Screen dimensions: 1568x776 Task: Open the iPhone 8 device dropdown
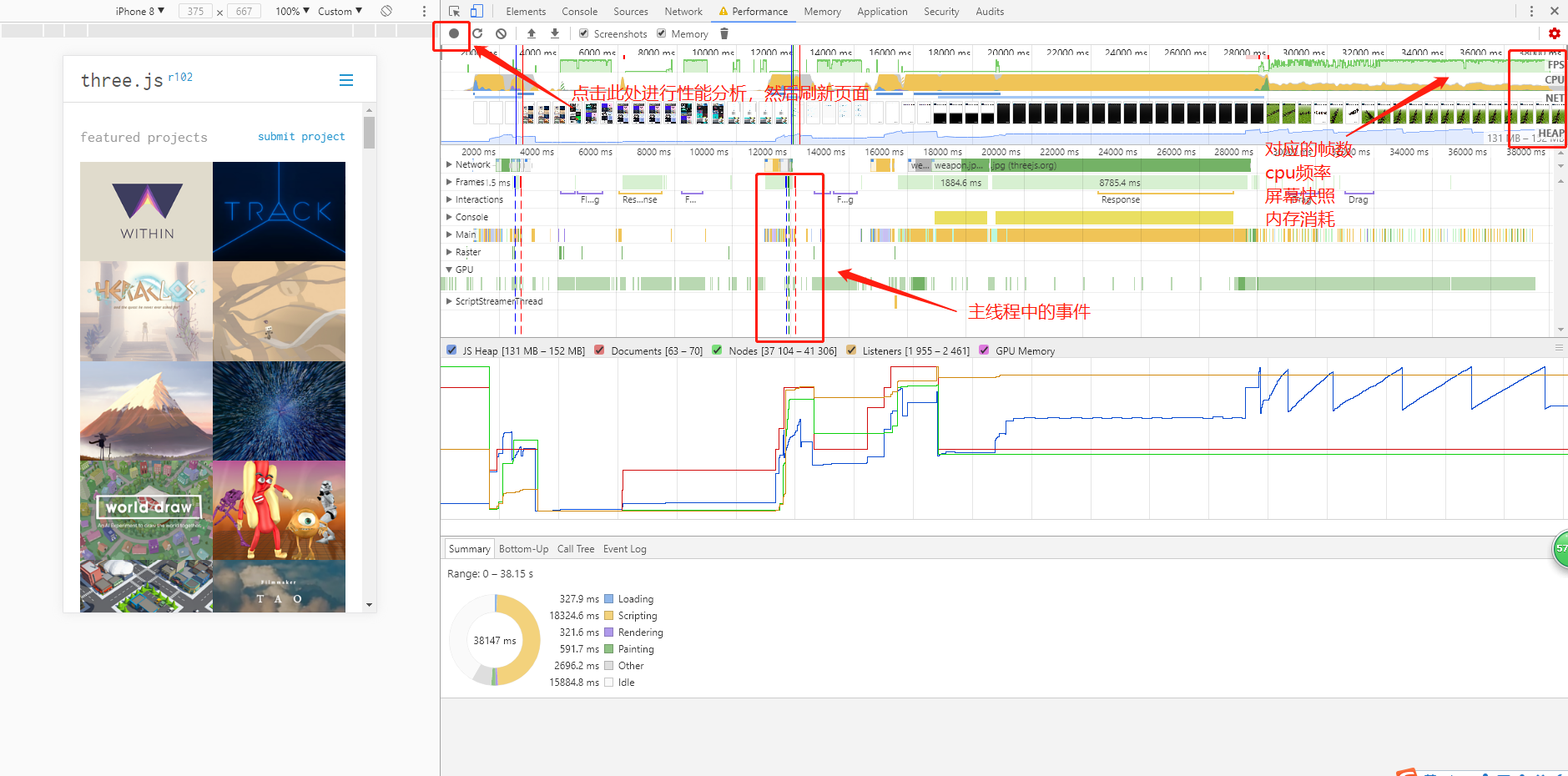coord(139,11)
